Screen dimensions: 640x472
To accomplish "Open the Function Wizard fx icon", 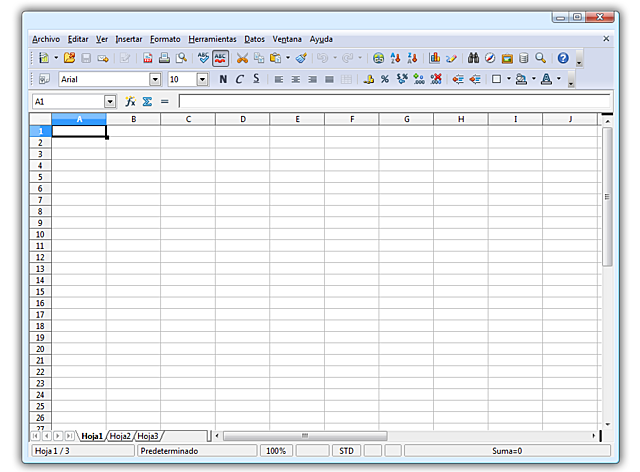I will tap(130, 101).
